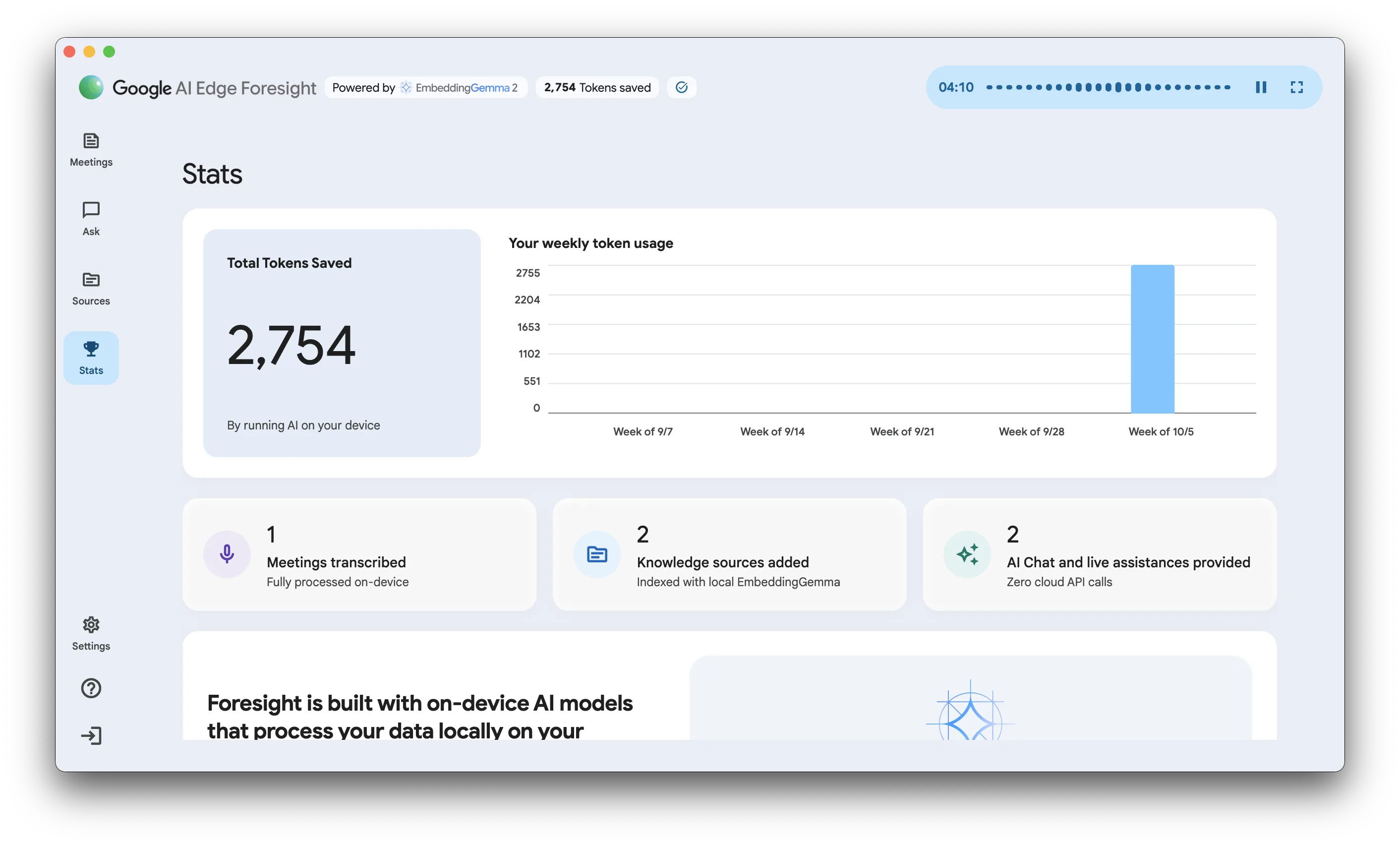
Task: Open the Sources section
Action: [91, 289]
